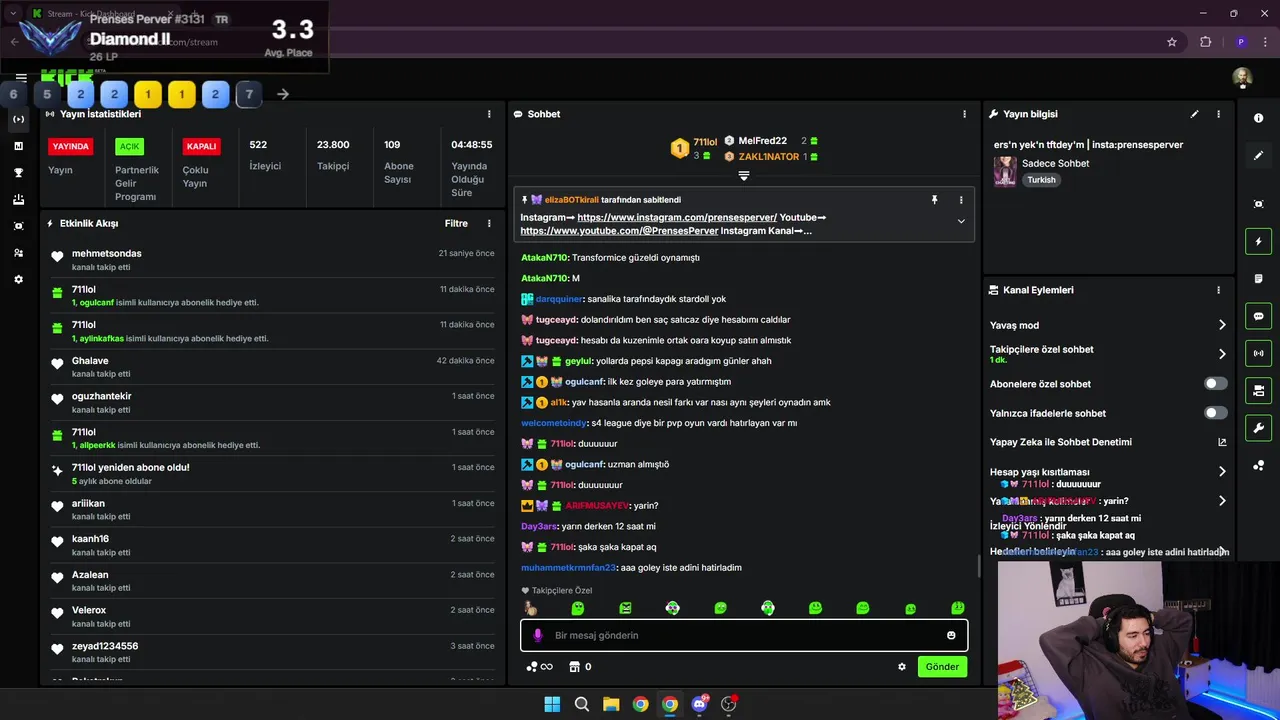Switch to the Stream - Kick Dashboard browser tab
This screenshot has width=1280, height=720.
105,13
